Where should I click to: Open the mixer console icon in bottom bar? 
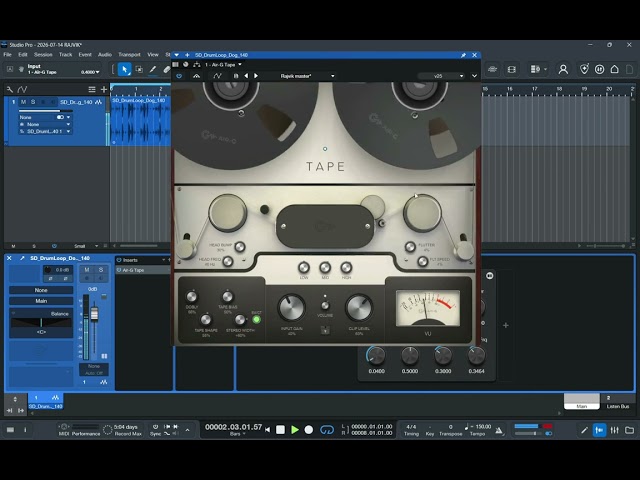point(614,430)
